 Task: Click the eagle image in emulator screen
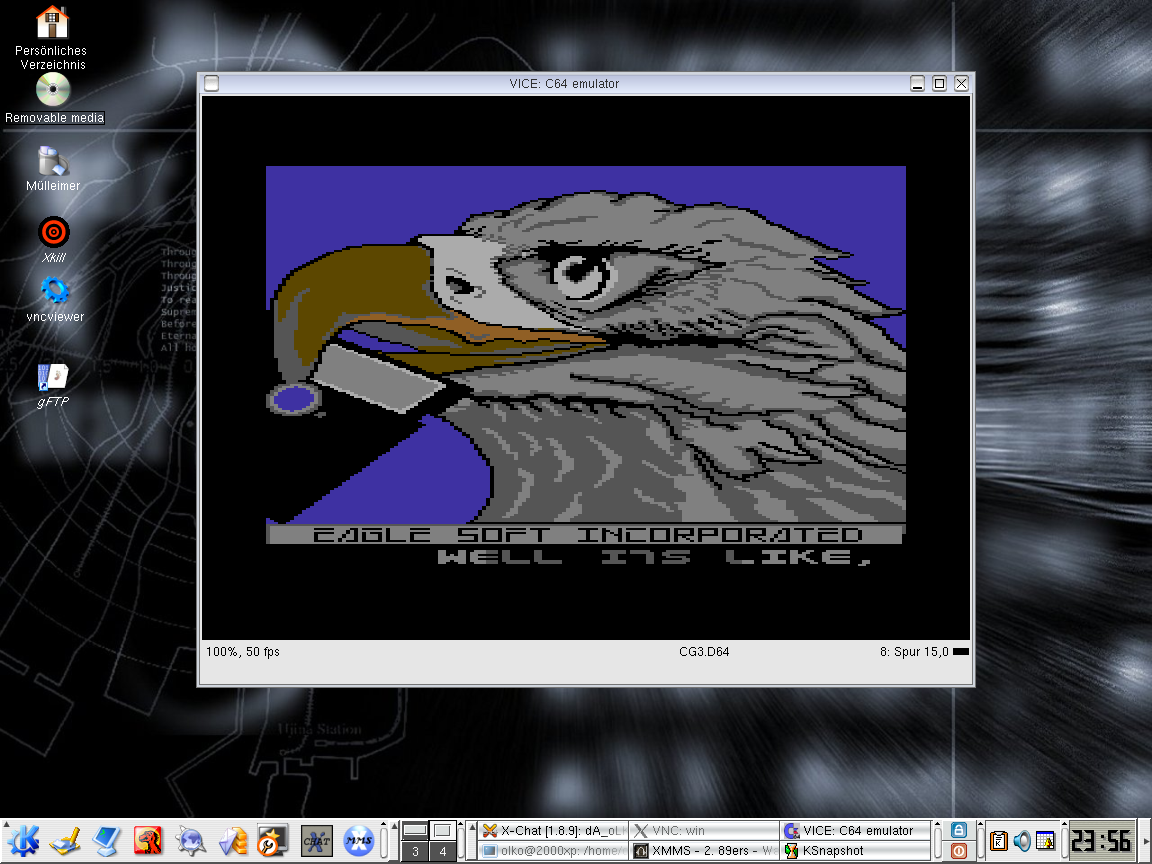[586, 345]
